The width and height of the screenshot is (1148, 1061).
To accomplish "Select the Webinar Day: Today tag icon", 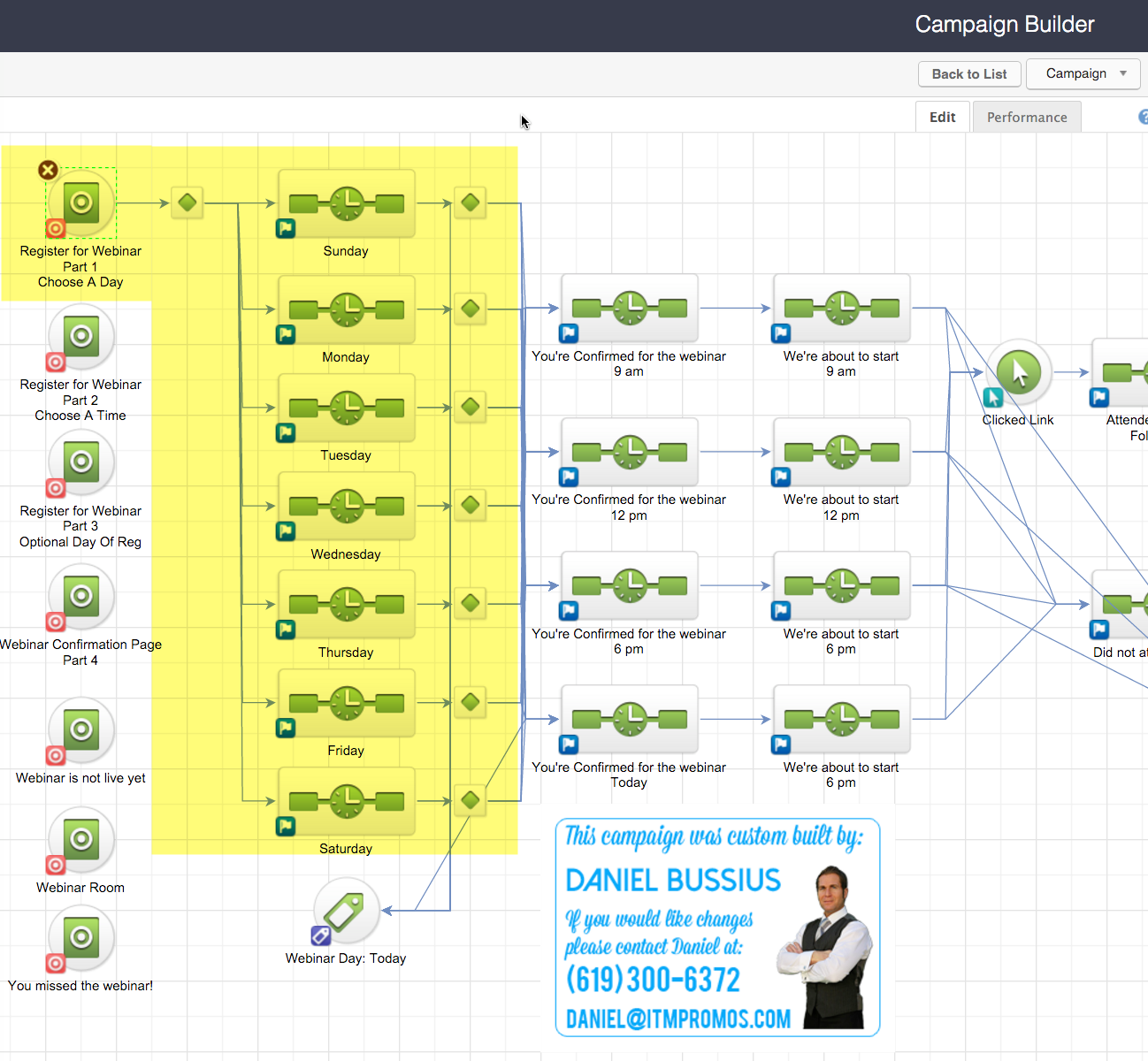I will (346, 911).
